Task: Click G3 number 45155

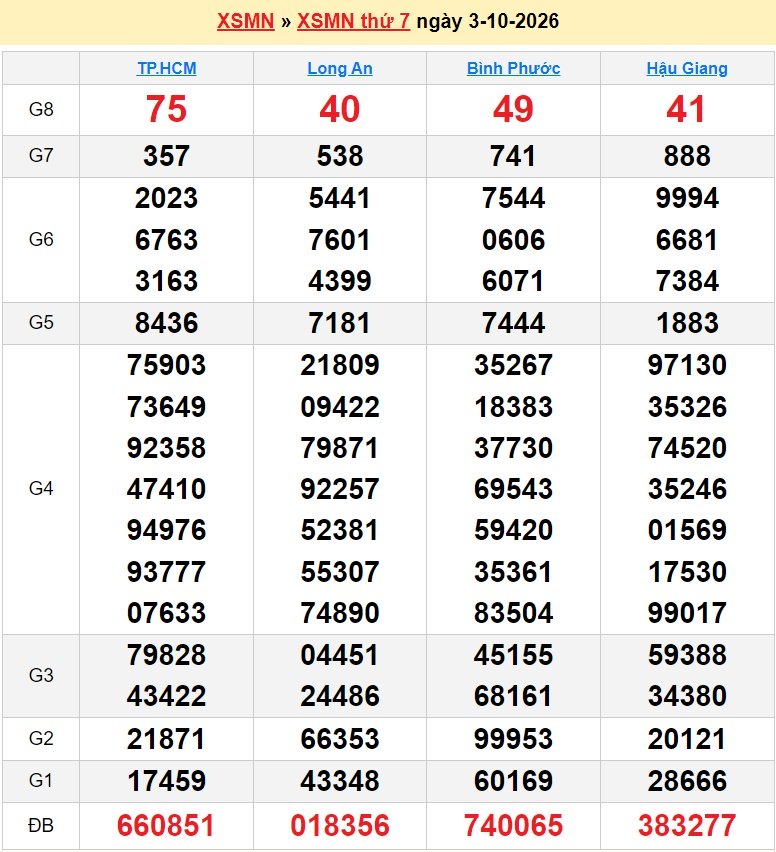Action: click(x=514, y=655)
